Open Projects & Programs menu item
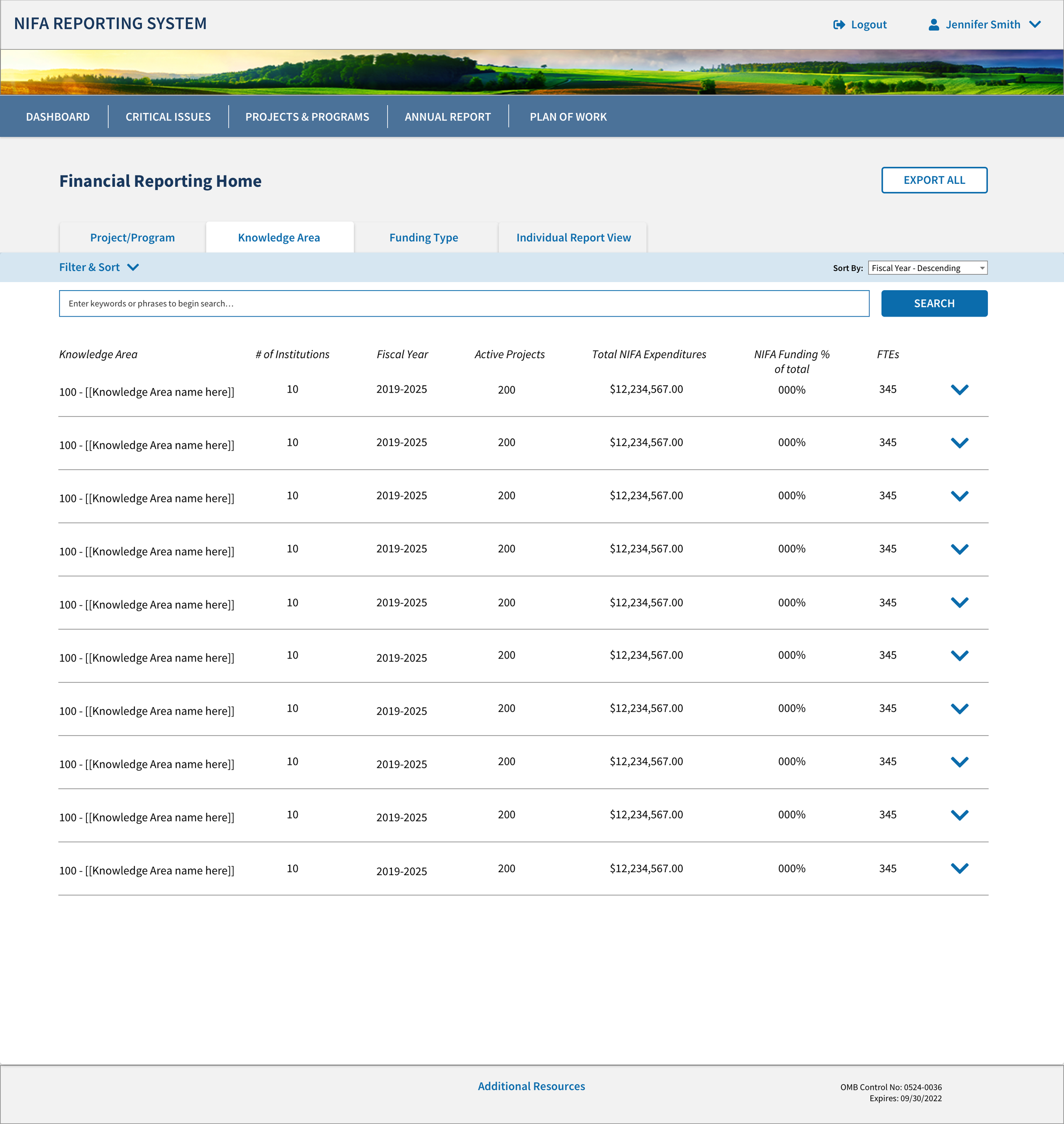Viewport: 1064px width, 1124px height. pos(307,117)
